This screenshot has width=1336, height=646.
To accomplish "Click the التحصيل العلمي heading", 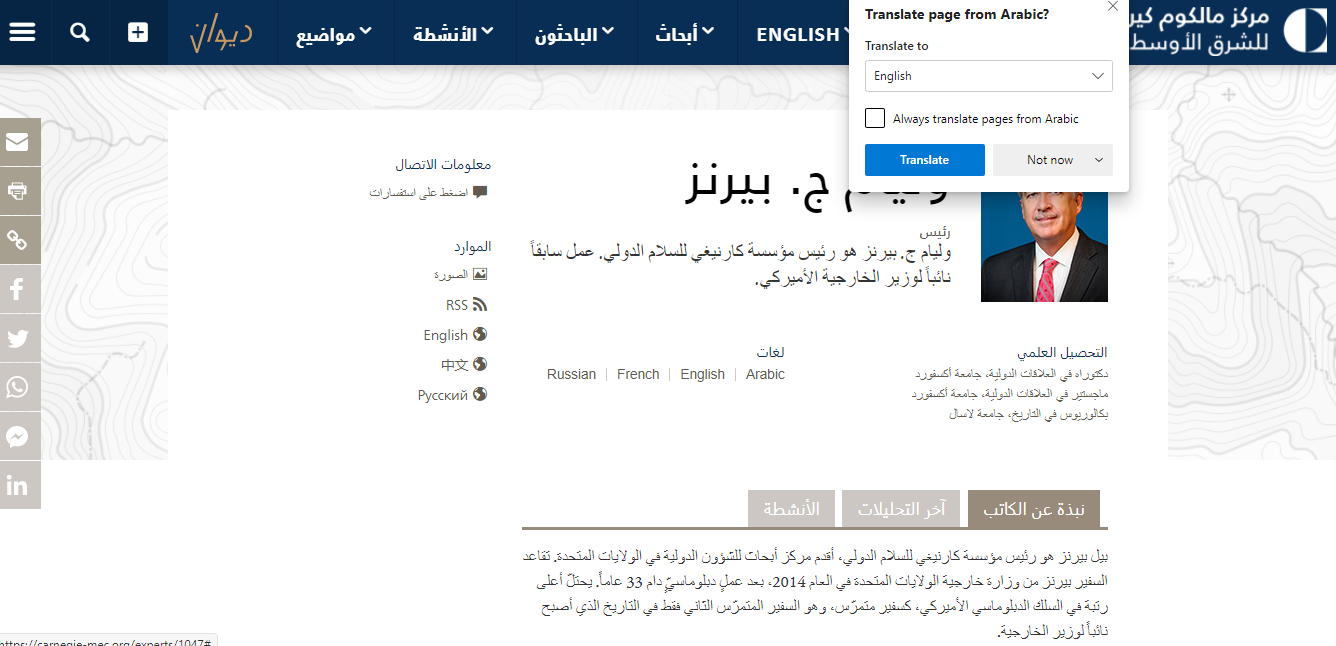I will tap(1062, 353).
